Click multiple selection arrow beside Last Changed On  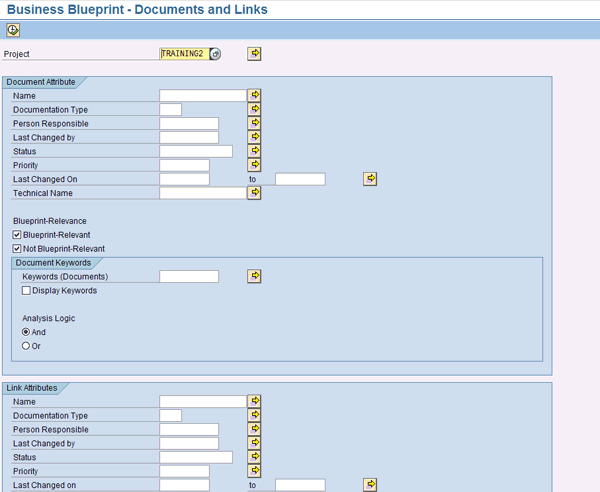pos(370,179)
